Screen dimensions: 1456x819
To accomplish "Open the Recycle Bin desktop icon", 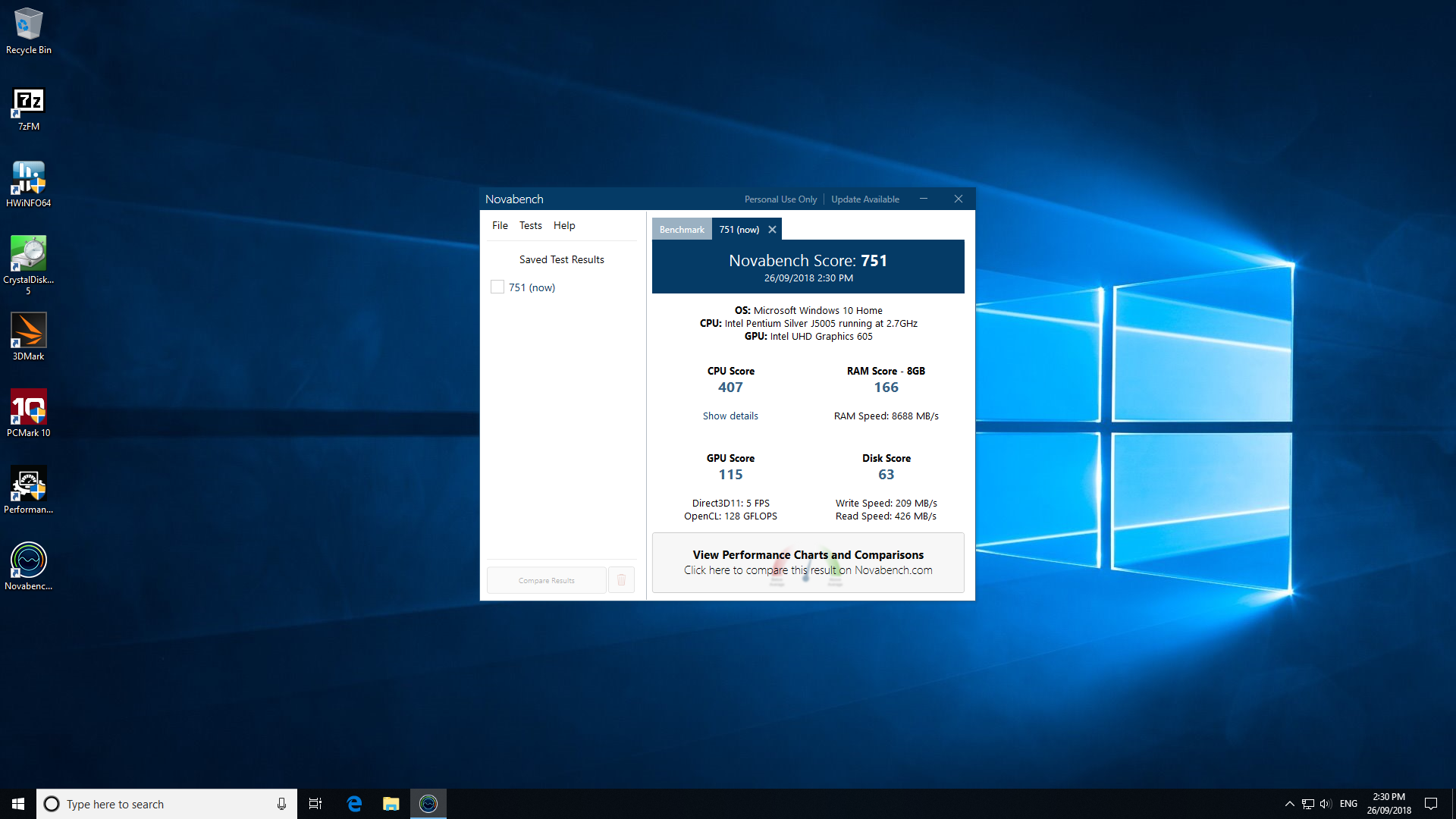I will click(28, 31).
